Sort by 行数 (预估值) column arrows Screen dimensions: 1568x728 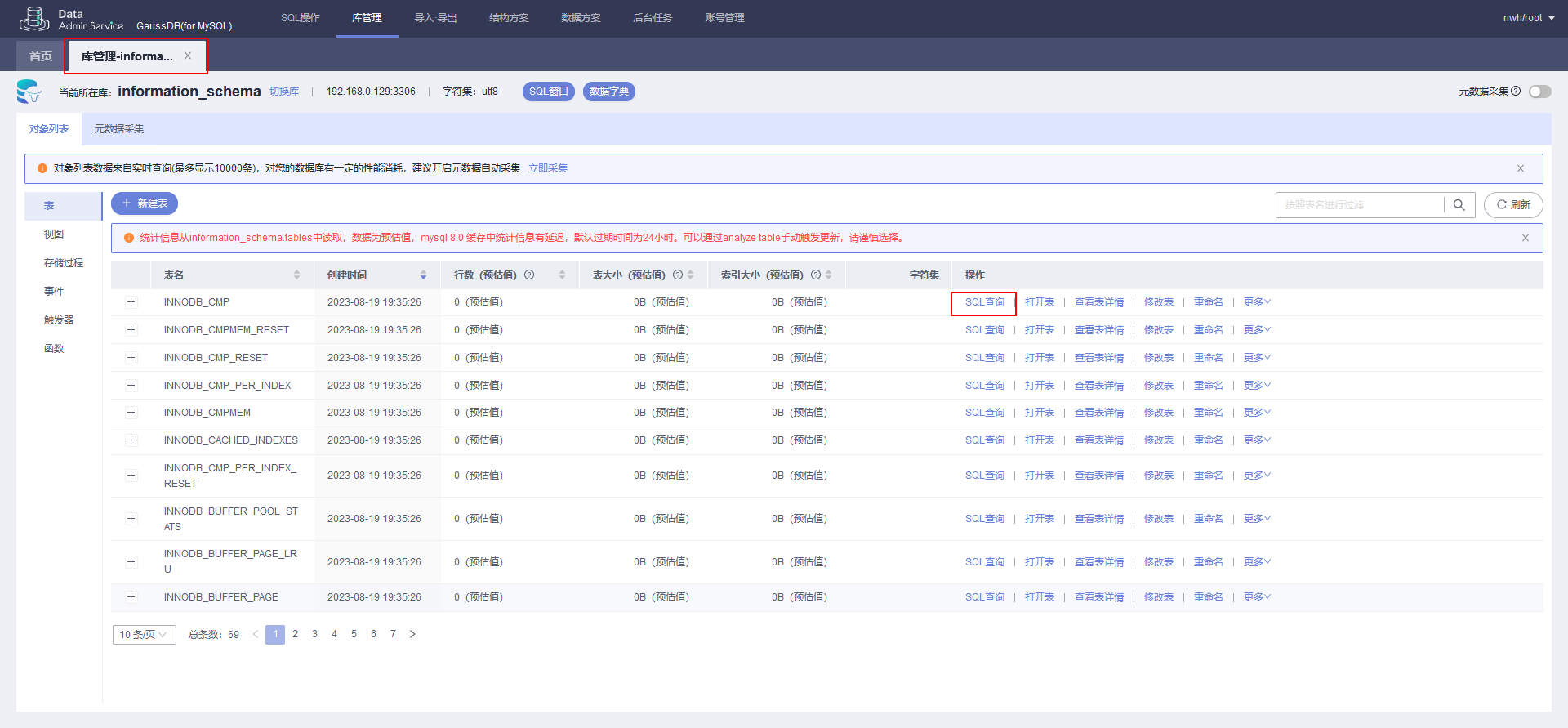[x=562, y=275]
